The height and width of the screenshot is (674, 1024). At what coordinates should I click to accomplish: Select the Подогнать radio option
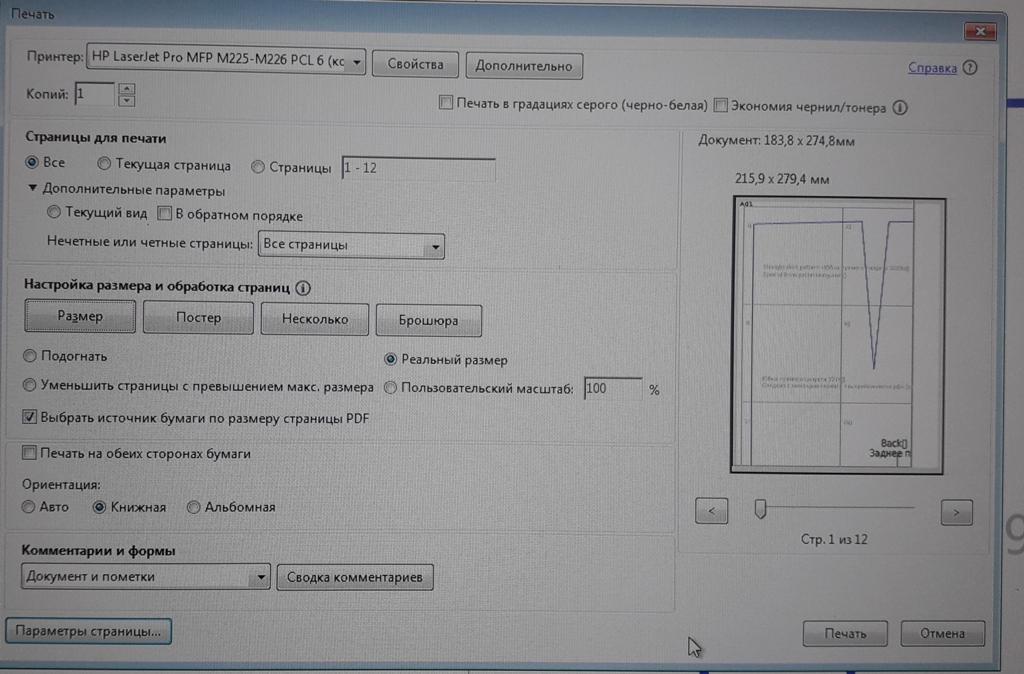(x=29, y=356)
